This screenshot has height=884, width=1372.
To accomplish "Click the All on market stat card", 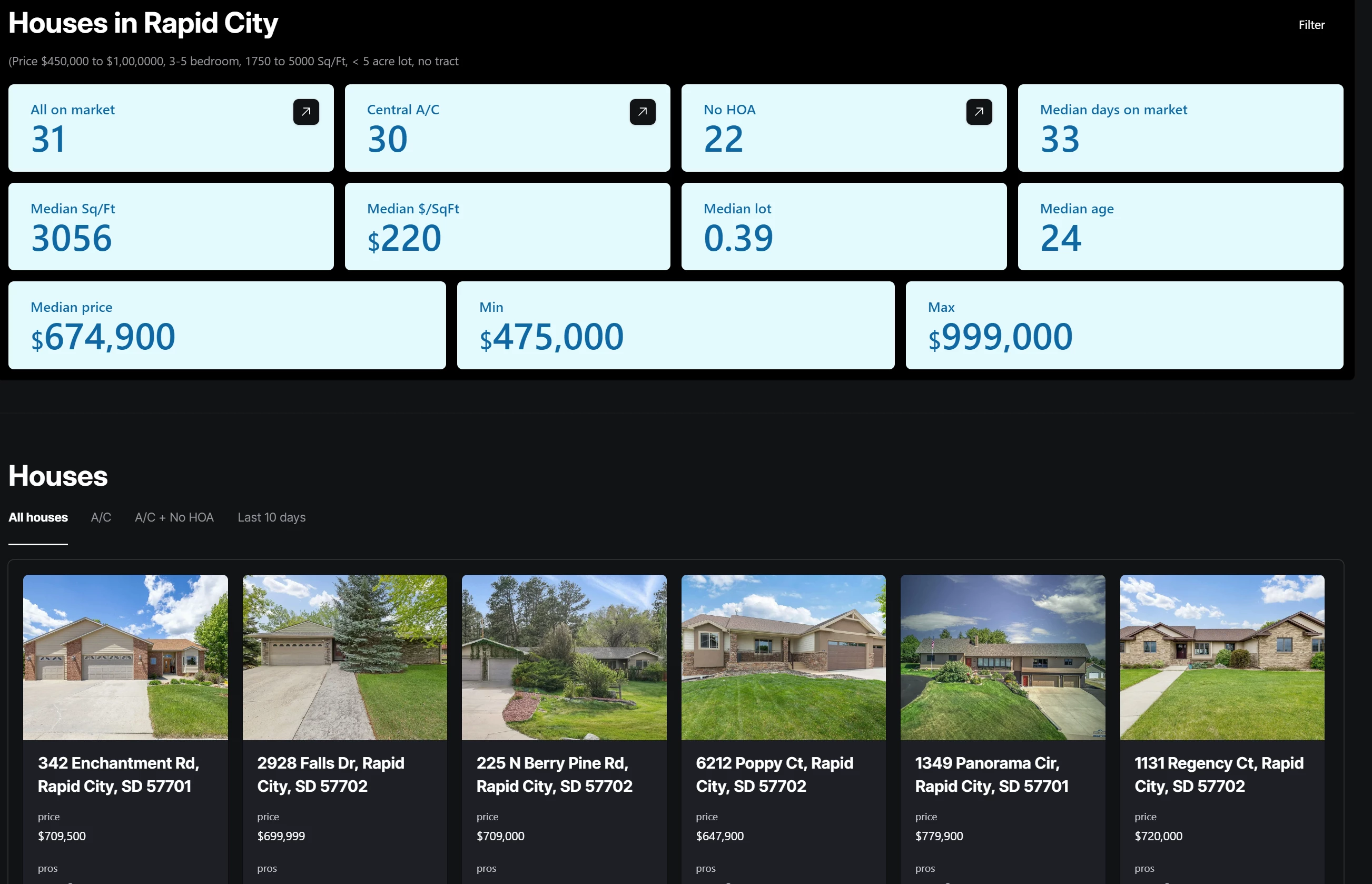I will click(x=171, y=128).
